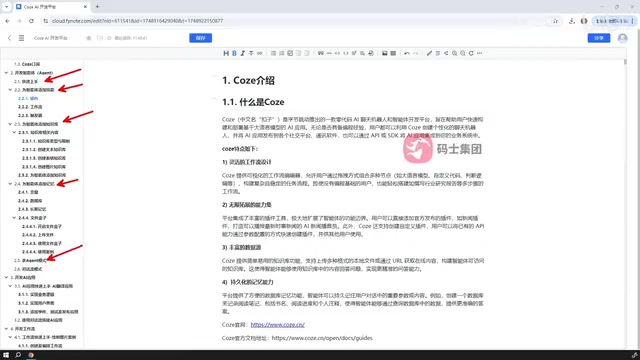
Task: Select outline item 2.2.2 工作流
Action: pos(30,107)
